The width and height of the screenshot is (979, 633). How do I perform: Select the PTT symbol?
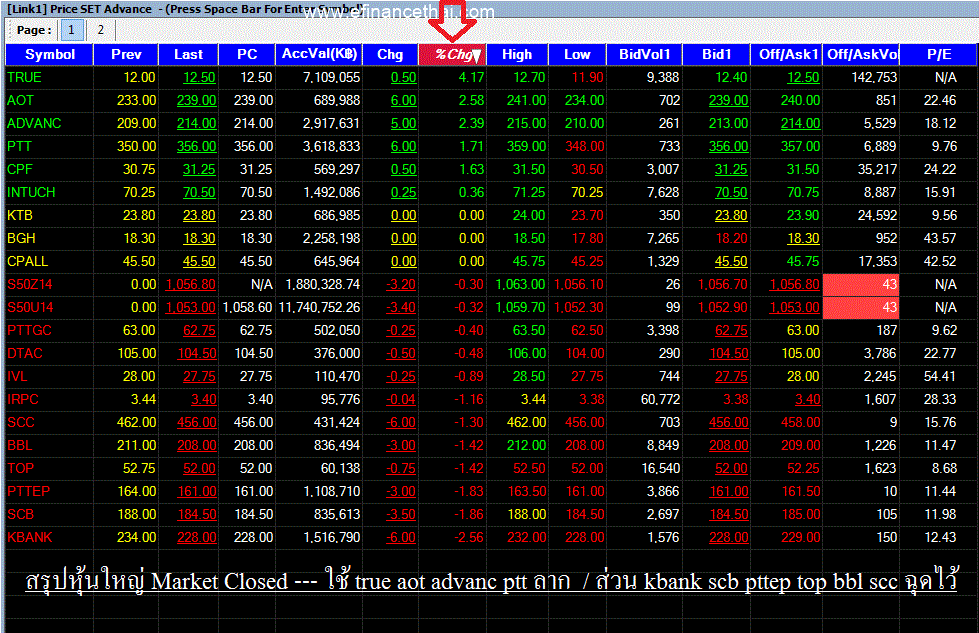[x=19, y=147]
